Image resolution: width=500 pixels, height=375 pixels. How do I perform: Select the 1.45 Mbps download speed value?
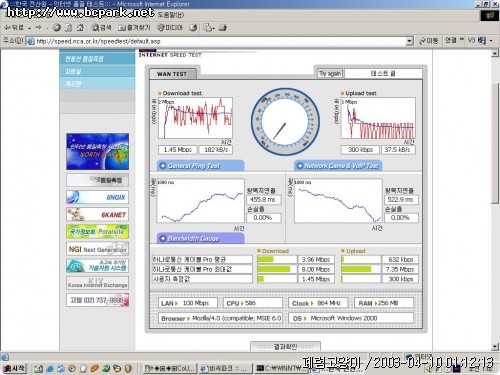pyautogui.click(x=177, y=150)
